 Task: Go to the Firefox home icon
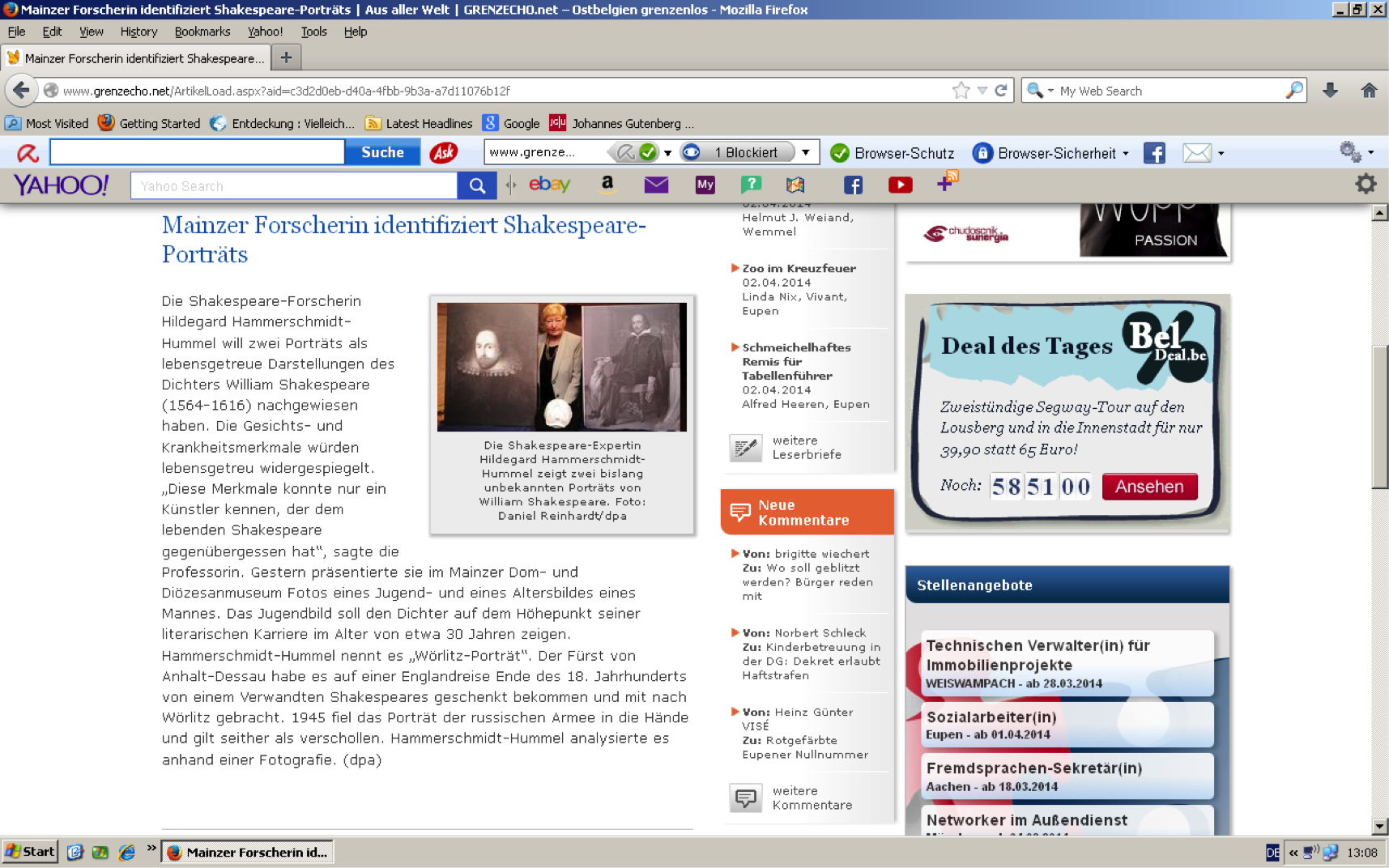(x=1369, y=91)
